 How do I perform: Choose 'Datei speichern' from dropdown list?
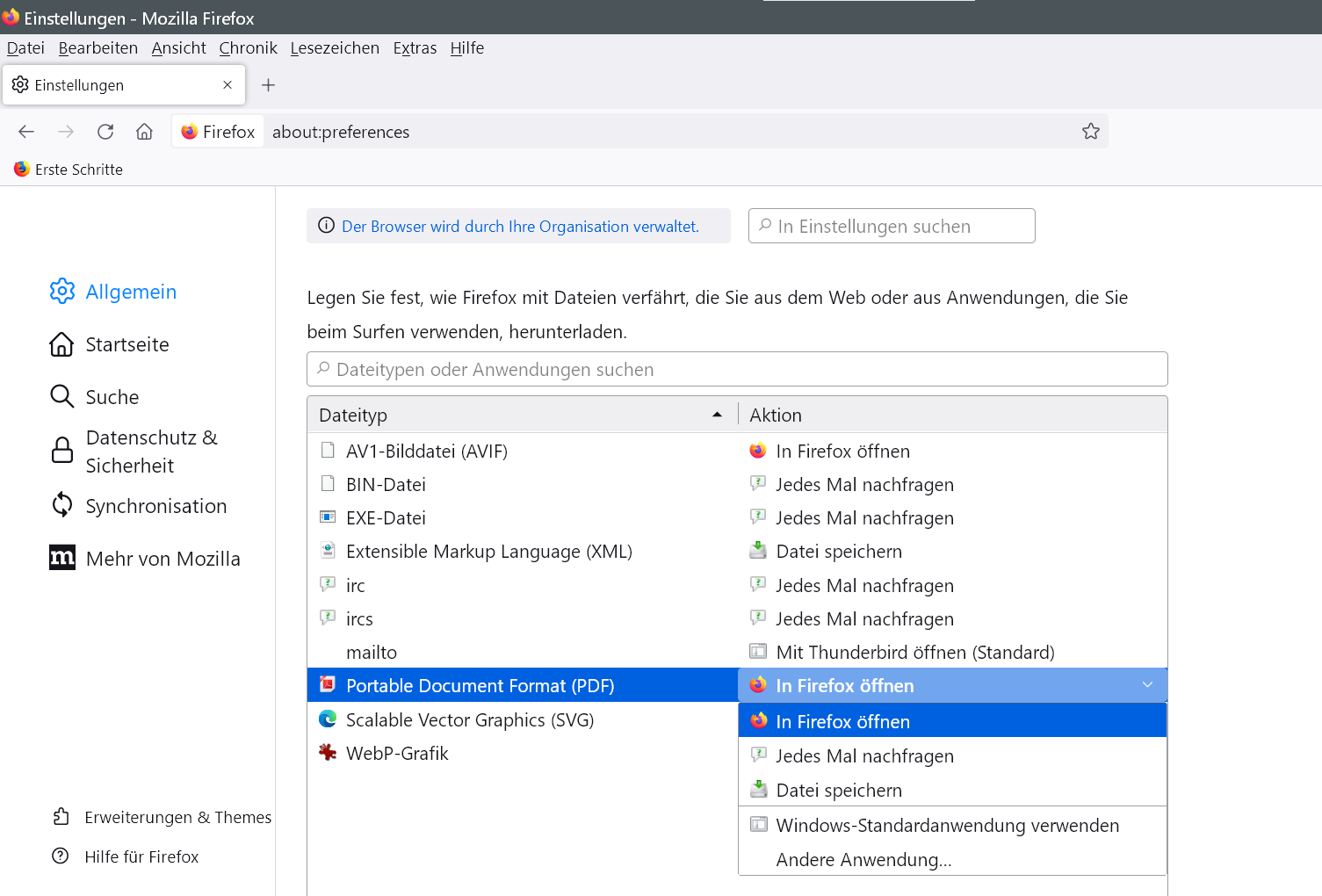[x=839, y=791]
